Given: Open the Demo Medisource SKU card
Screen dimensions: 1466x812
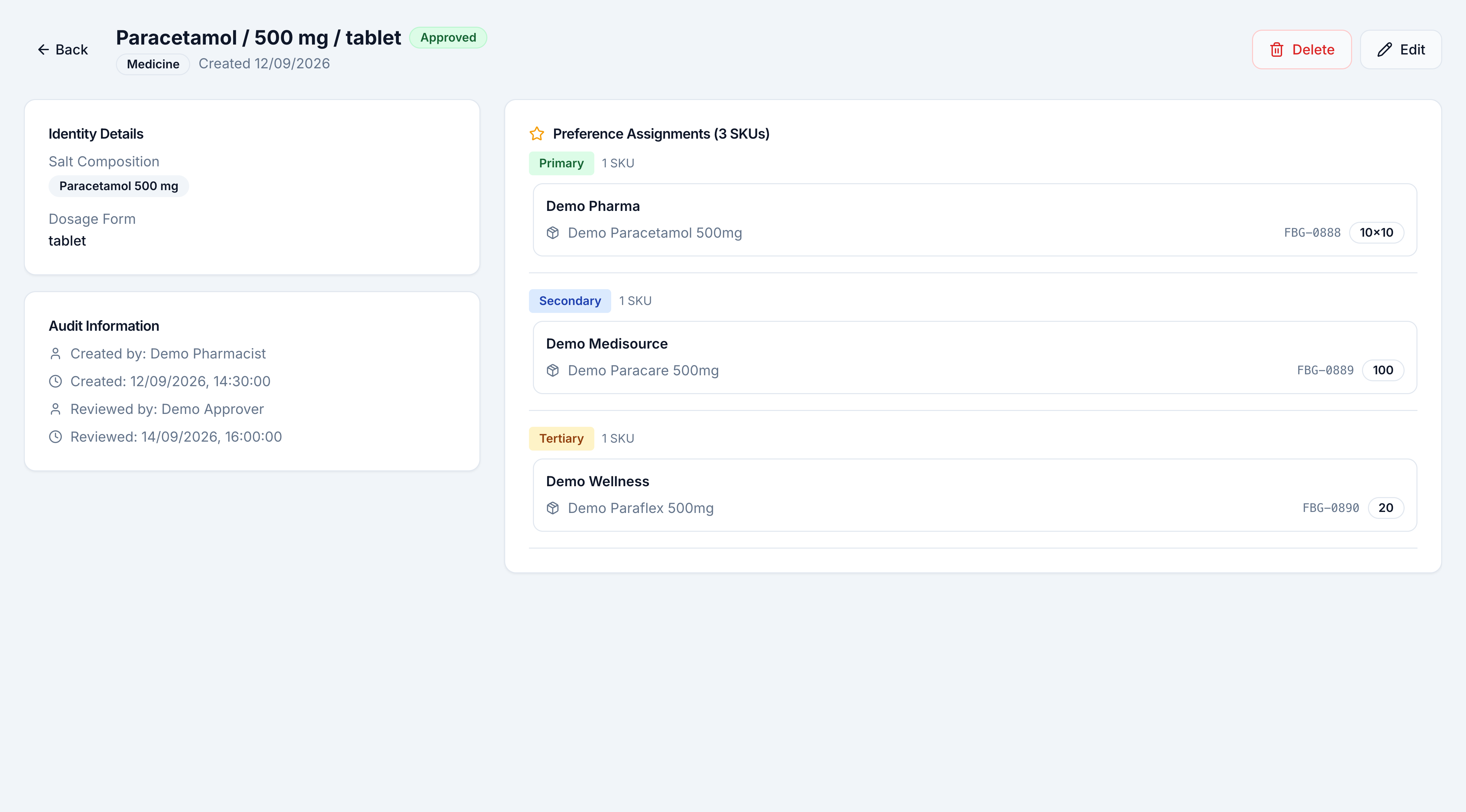Looking at the screenshot, I should coord(975,357).
